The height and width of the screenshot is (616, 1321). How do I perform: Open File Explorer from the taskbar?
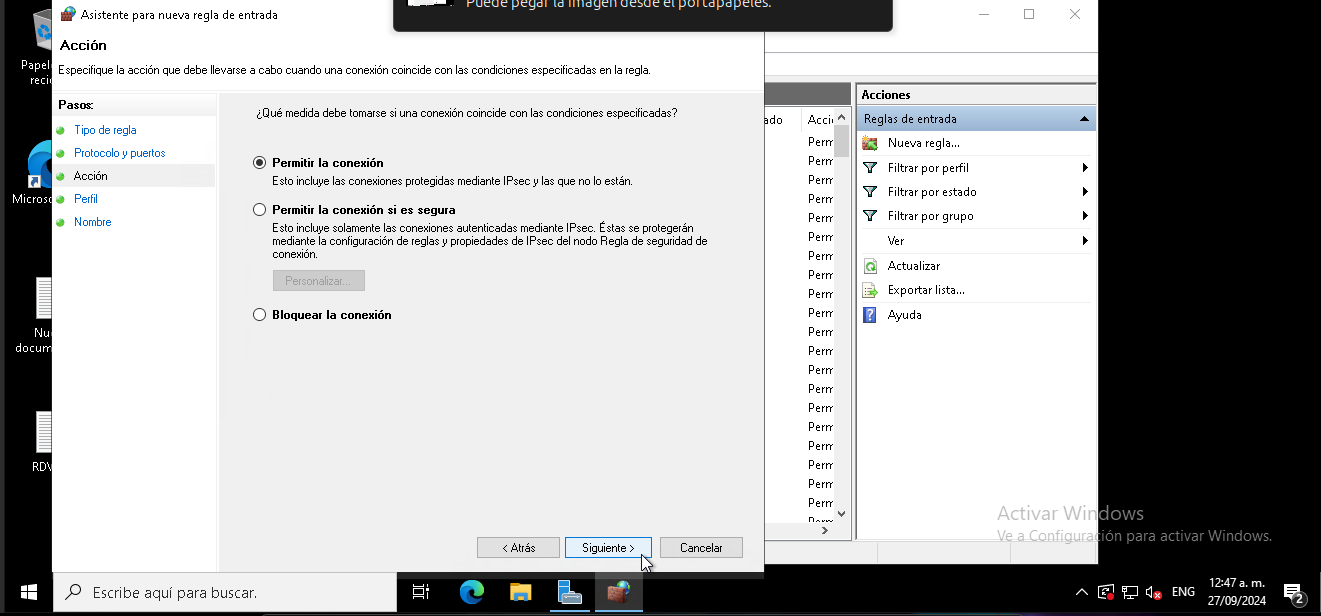[520, 592]
